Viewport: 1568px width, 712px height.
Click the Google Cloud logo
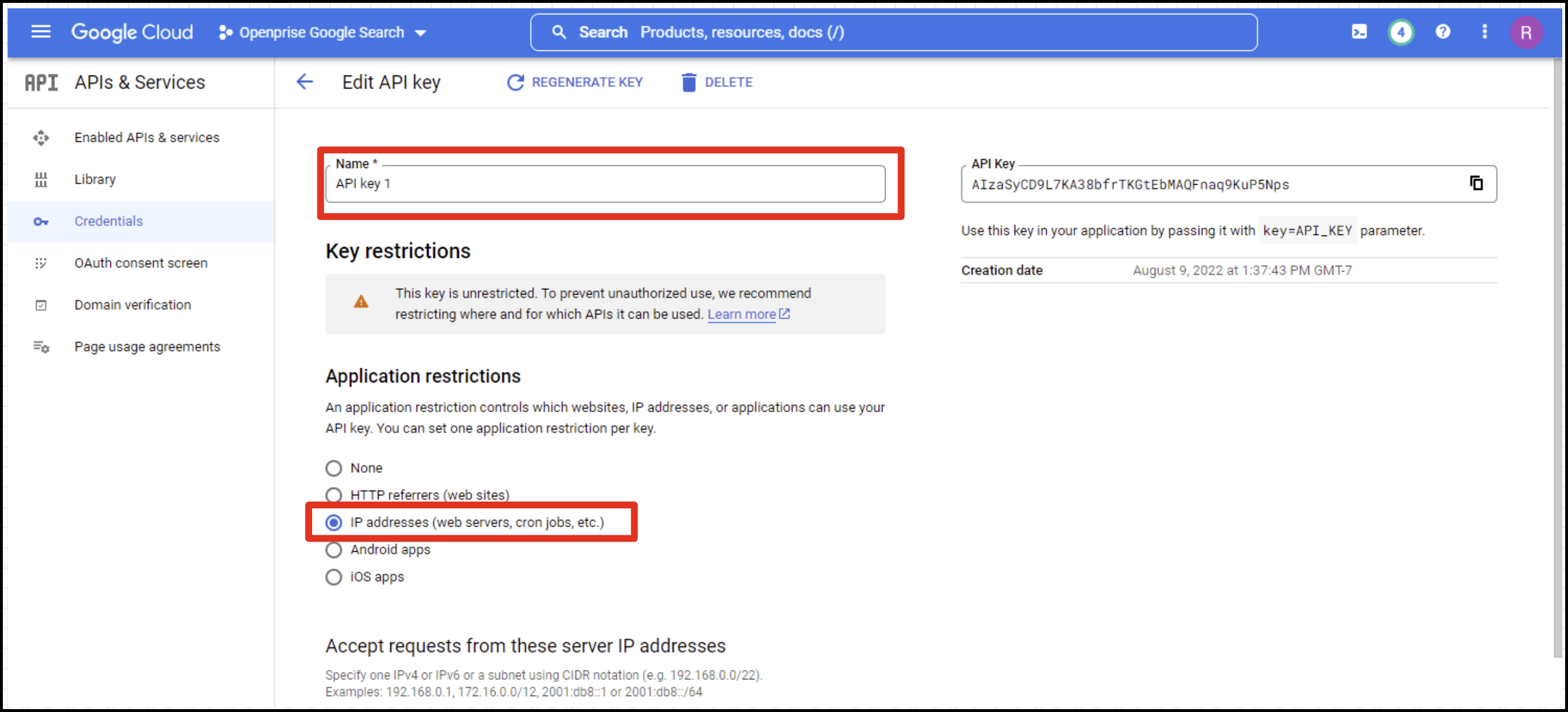click(x=132, y=31)
